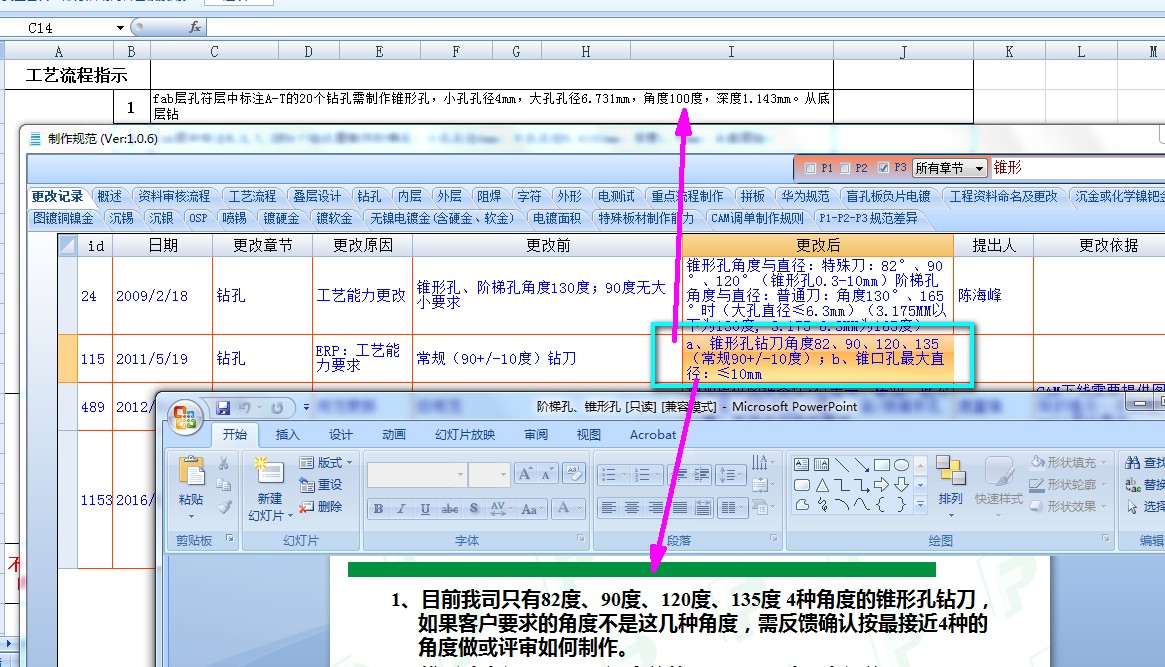Image resolution: width=1165 pixels, height=667 pixels.
Task: Click the Arrange icon in drawing group
Action: pyautogui.click(x=950, y=472)
